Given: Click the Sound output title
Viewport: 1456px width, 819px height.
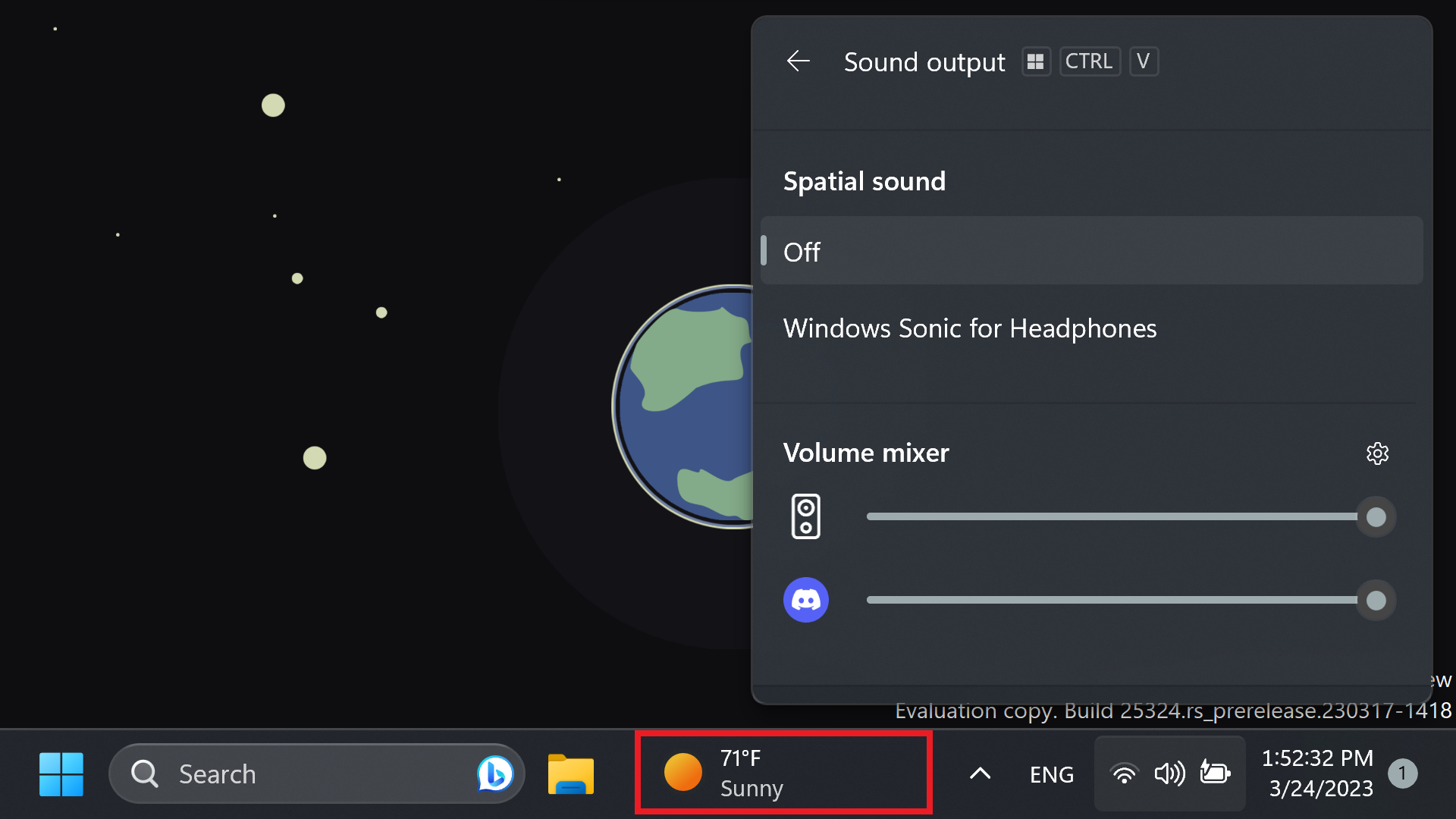Looking at the screenshot, I should [924, 61].
